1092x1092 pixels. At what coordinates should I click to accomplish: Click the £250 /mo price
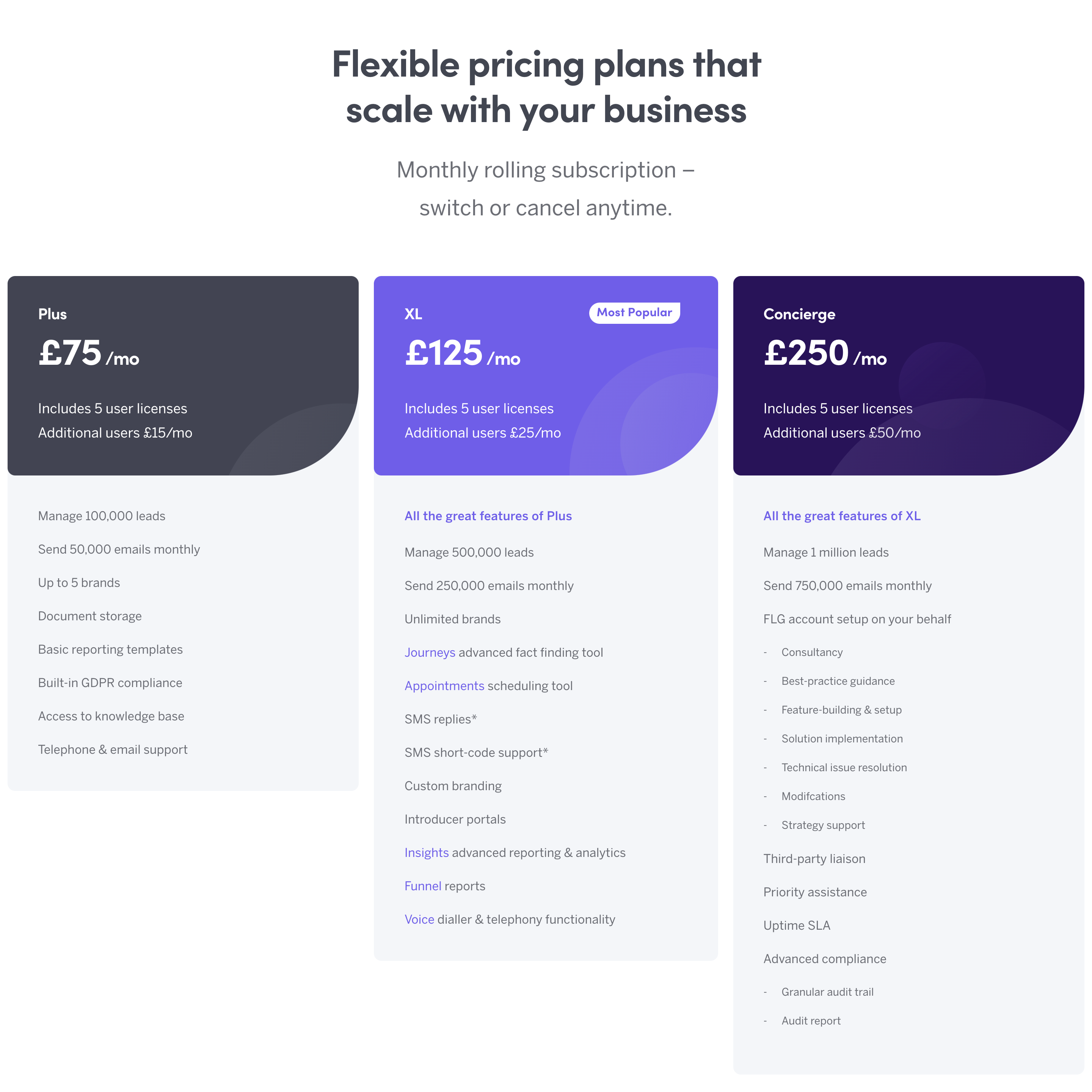(825, 354)
